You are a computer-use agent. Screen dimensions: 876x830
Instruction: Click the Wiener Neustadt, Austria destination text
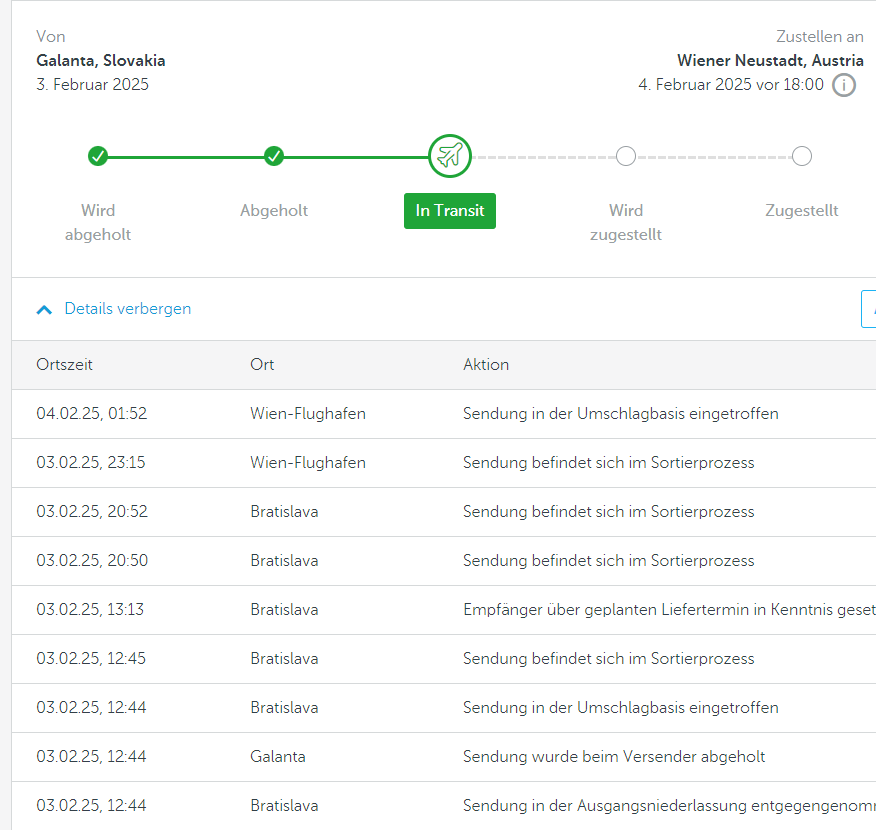770,61
